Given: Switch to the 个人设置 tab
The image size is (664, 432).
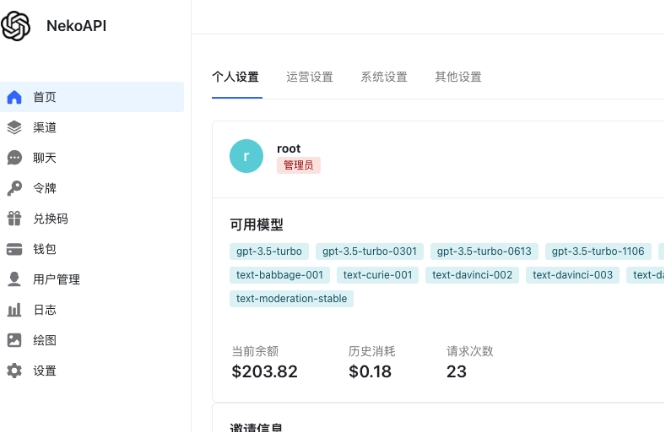Looking at the screenshot, I should 236,77.
